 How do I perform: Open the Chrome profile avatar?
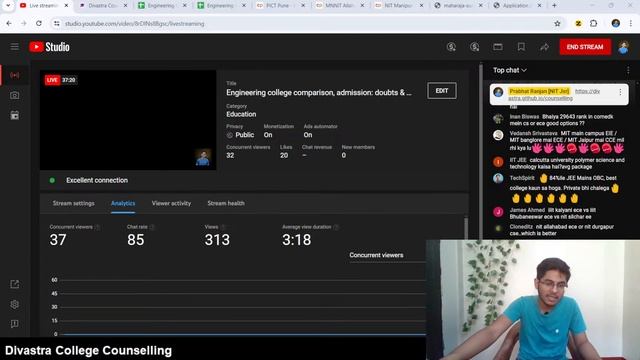(616, 24)
